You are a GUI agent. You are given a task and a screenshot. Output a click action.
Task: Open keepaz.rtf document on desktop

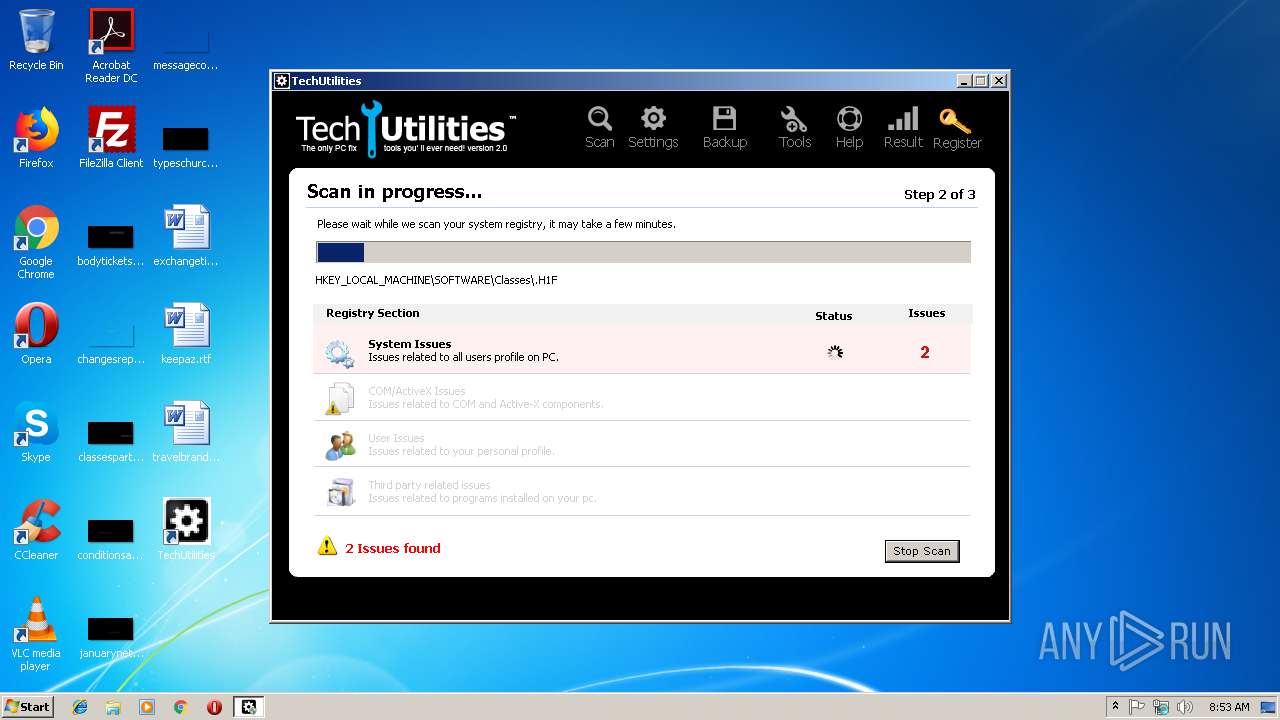tap(186, 334)
